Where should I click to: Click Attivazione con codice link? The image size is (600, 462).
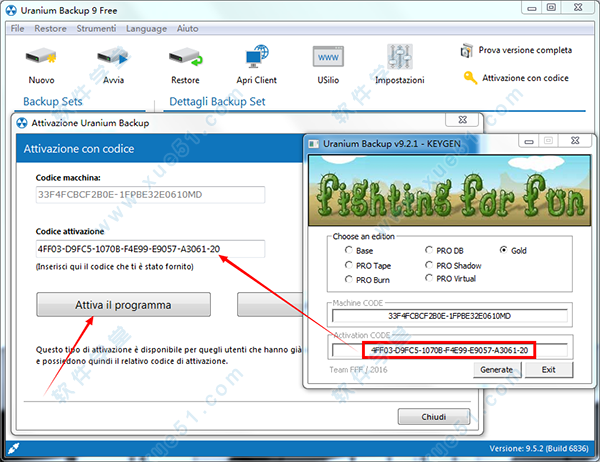(525, 78)
